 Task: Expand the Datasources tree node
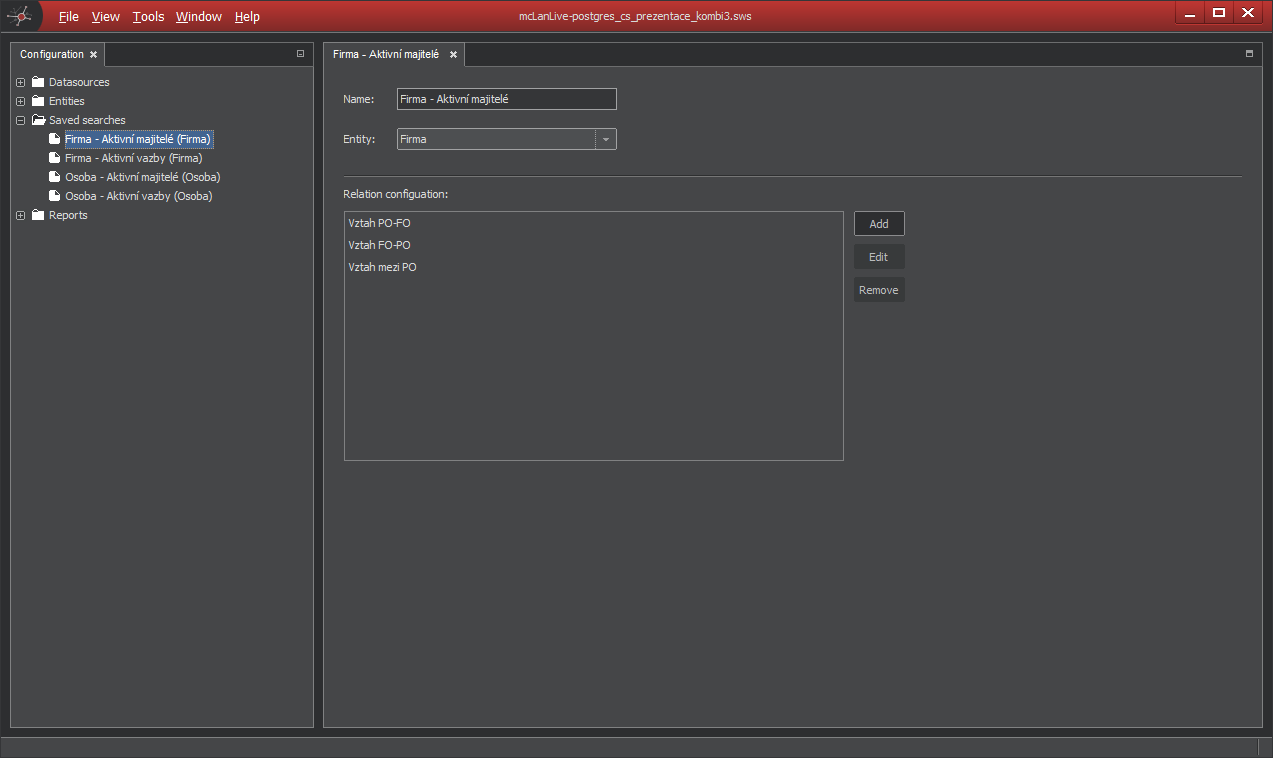coord(21,82)
